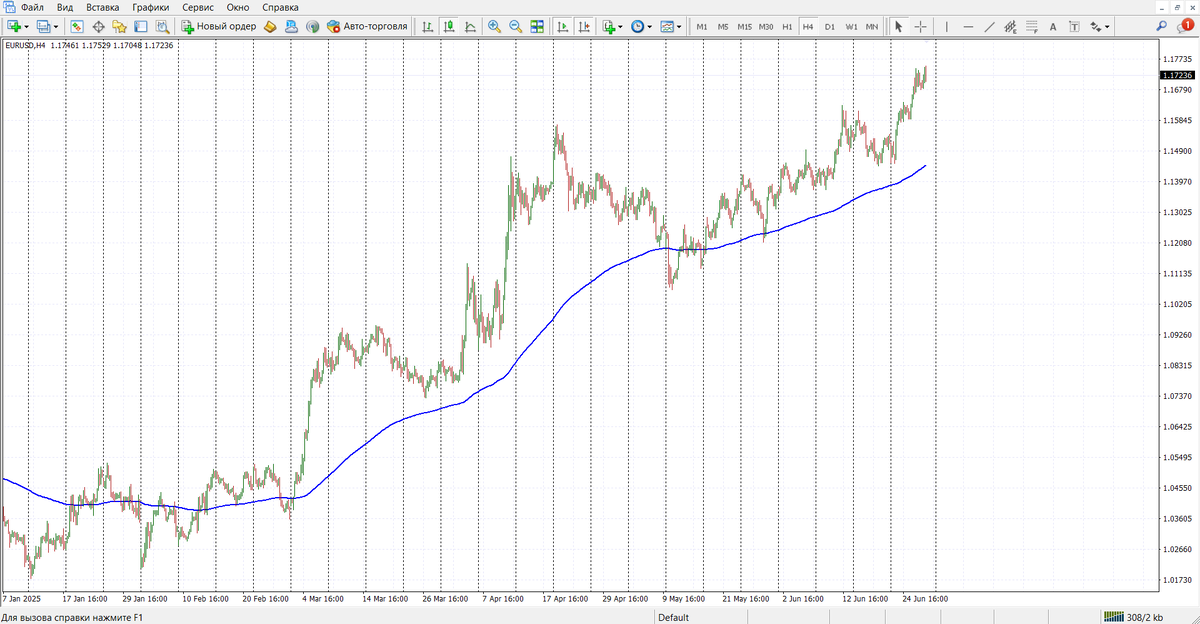The height and width of the screenshot is (624, 1200).
Task: Add a text label to the chart
Action: click(x=1053, y=27)
